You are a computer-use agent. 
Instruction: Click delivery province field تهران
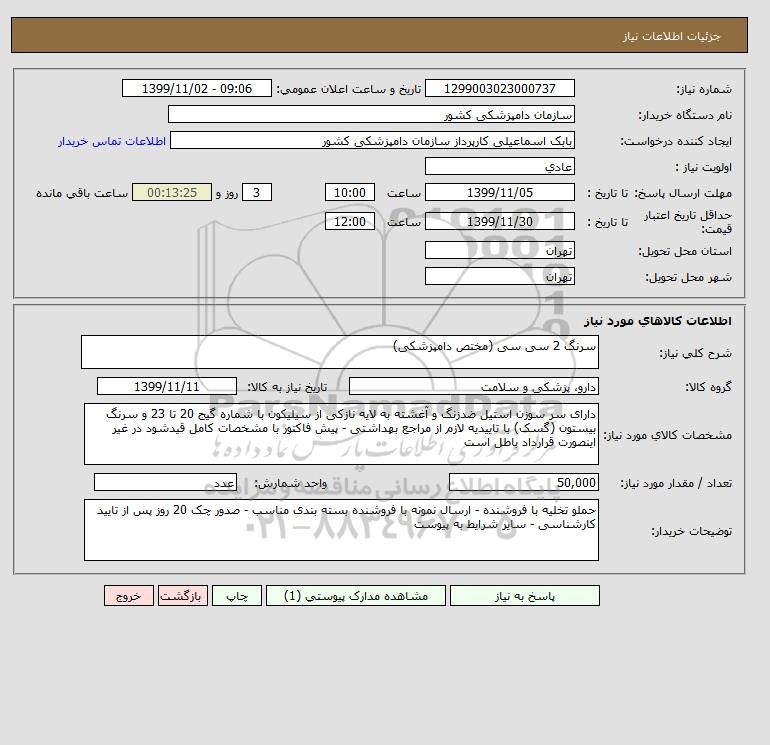coord(499,250)
